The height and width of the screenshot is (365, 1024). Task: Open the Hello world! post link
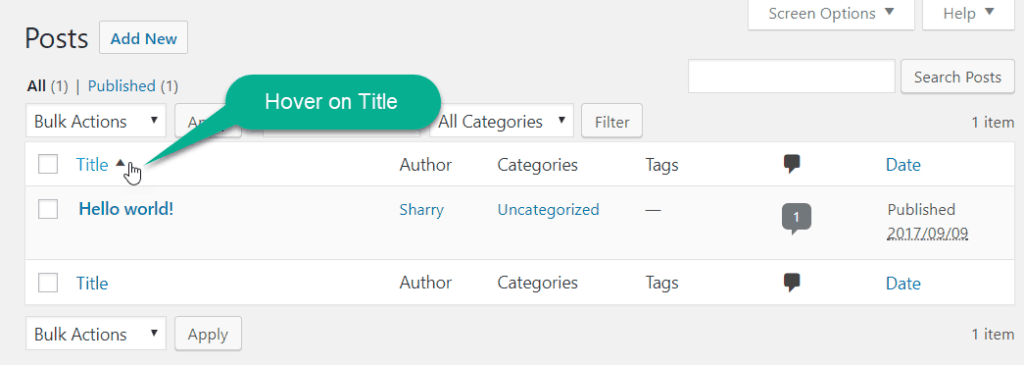click(x=126, y=209)
